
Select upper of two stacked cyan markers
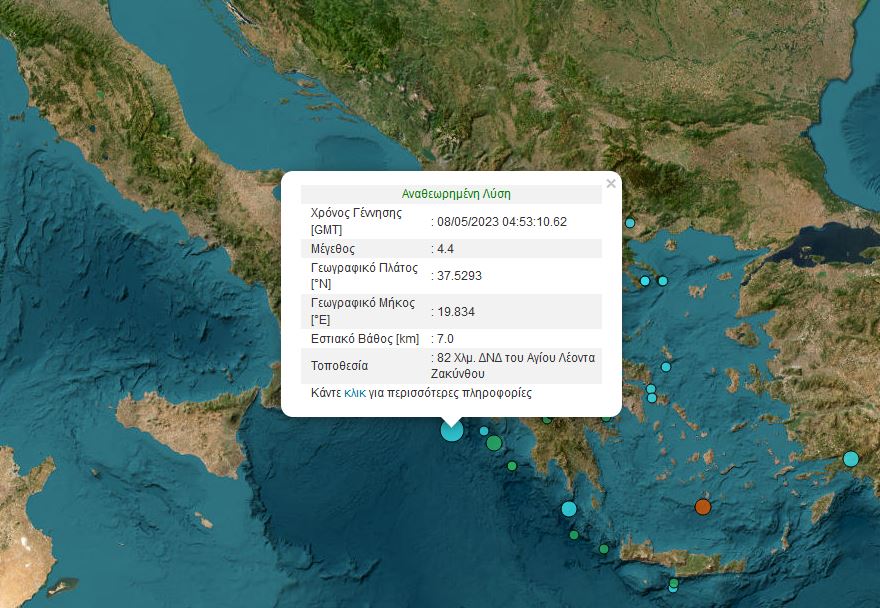point(651,389)
